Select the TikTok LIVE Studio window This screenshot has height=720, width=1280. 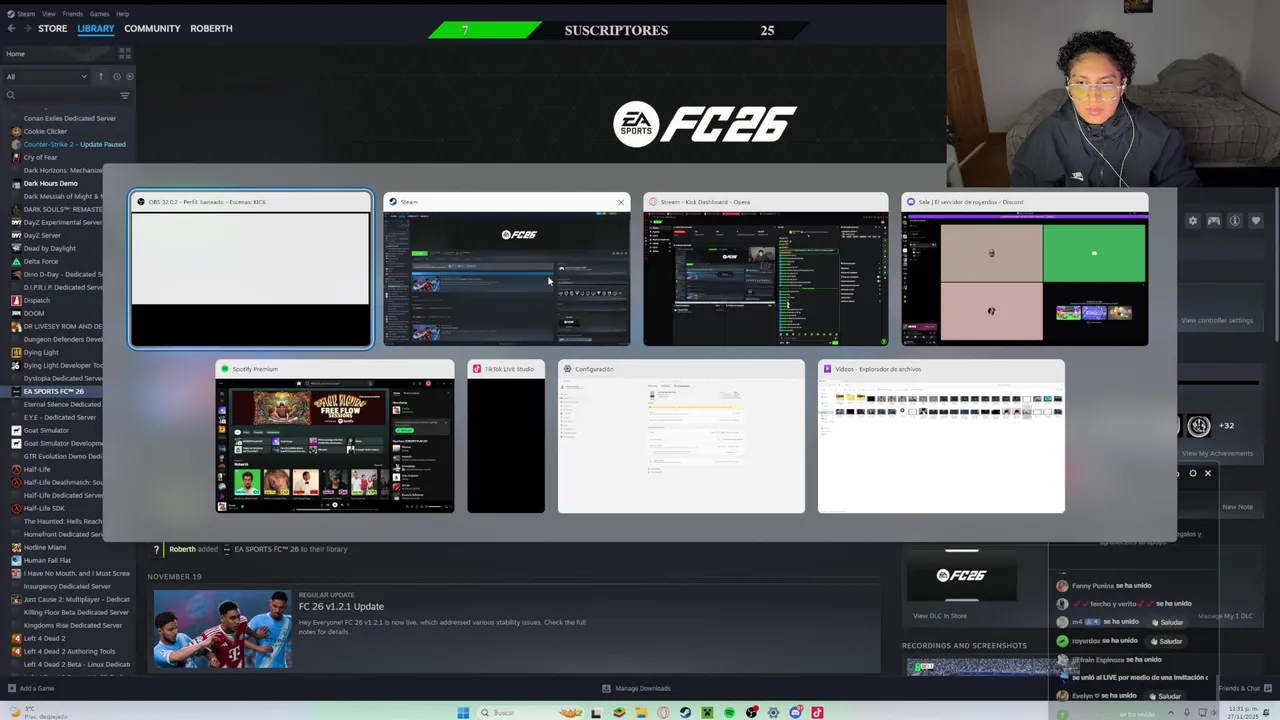point(506,436)
